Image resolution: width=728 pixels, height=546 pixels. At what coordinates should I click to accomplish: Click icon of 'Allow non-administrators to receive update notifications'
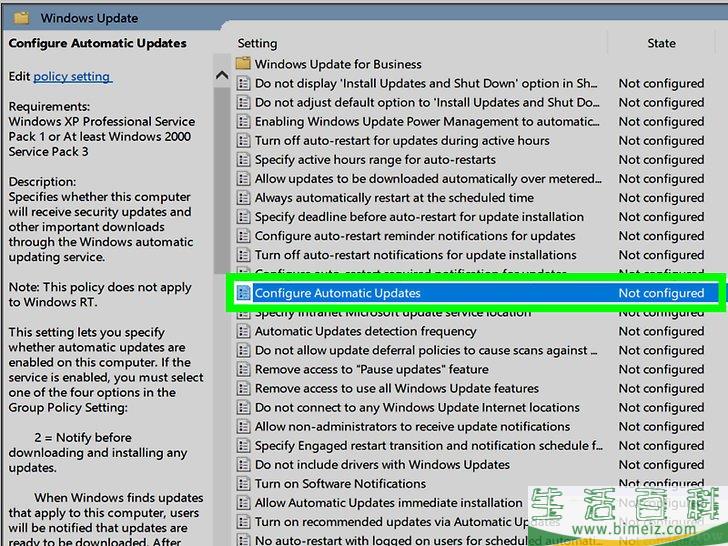pyautogui.click(x=243, y=426)
